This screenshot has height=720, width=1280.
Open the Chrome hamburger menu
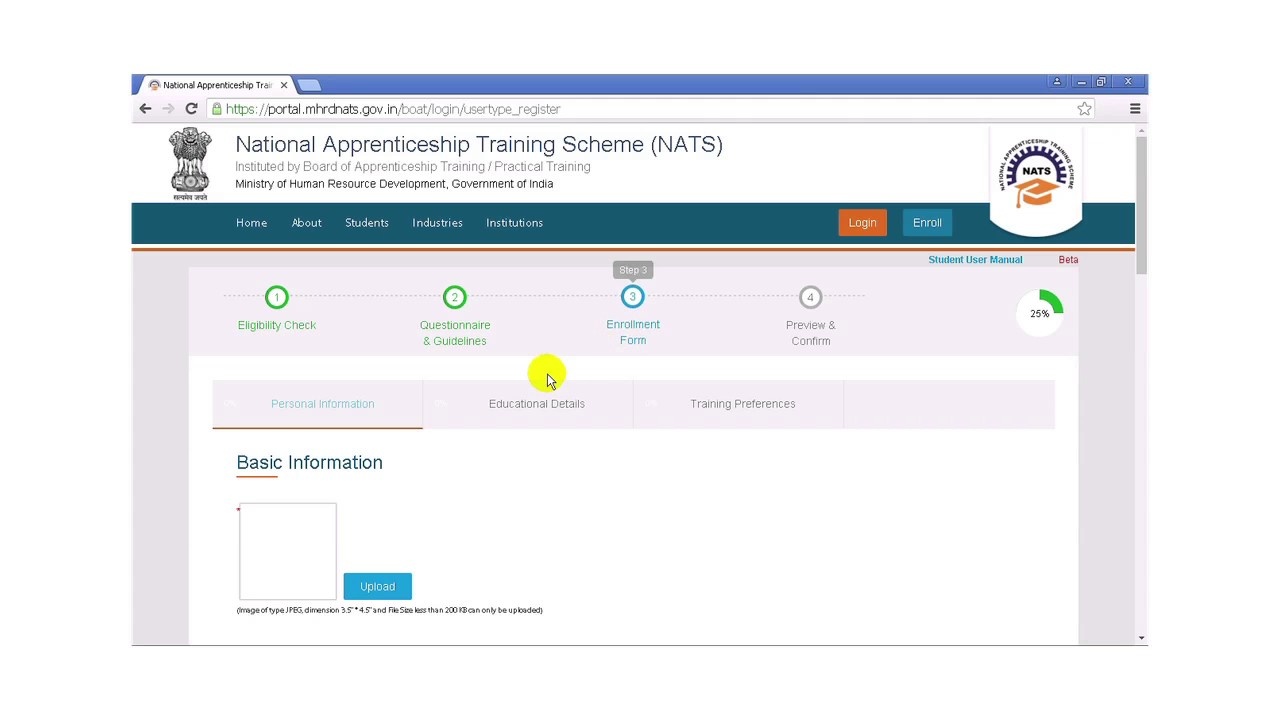1135,109
